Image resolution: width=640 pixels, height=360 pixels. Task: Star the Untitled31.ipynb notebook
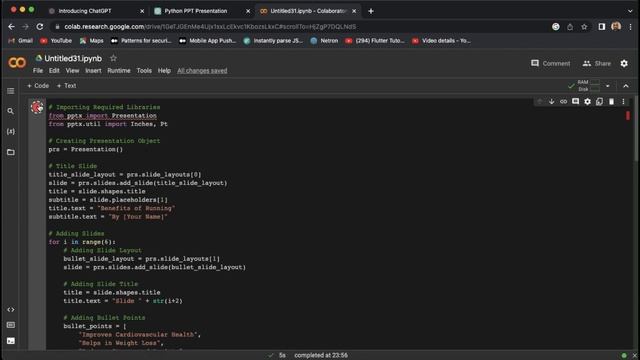click(x=113, y=58)
